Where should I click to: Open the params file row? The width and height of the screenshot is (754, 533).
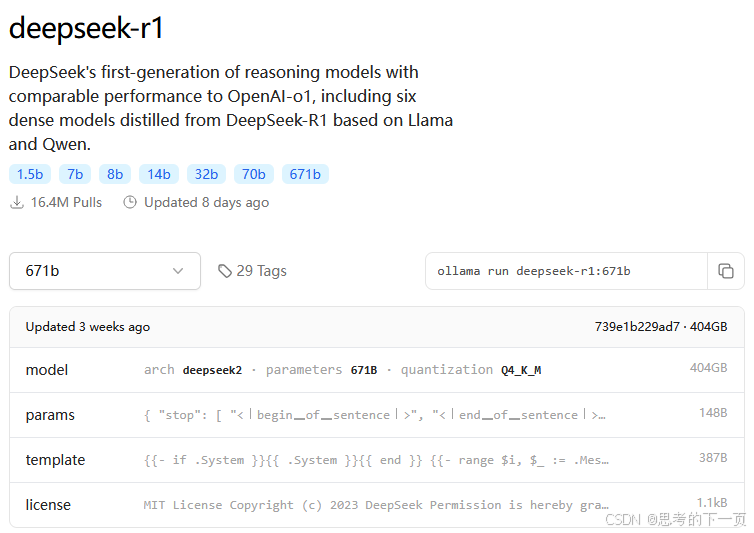(377, 415)
